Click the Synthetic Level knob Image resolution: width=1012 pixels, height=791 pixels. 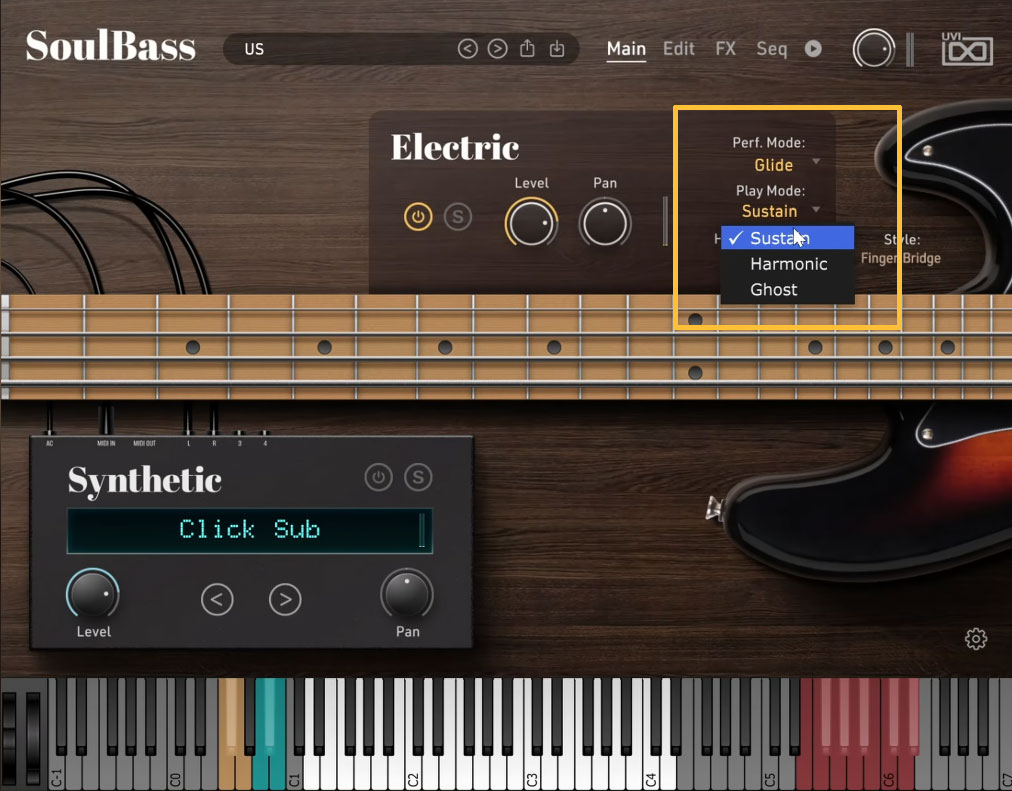(x=93, y=594)
